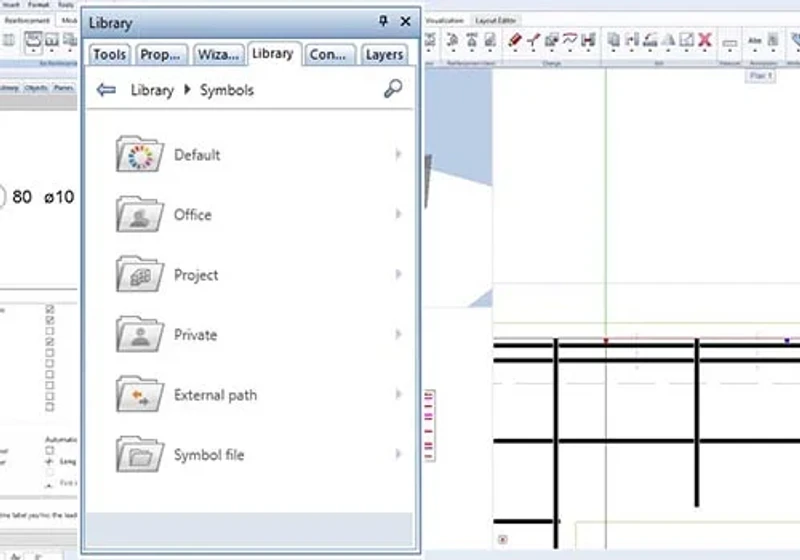Click the Plan 1 viewport label
The image size is (800, 560).
761,76
